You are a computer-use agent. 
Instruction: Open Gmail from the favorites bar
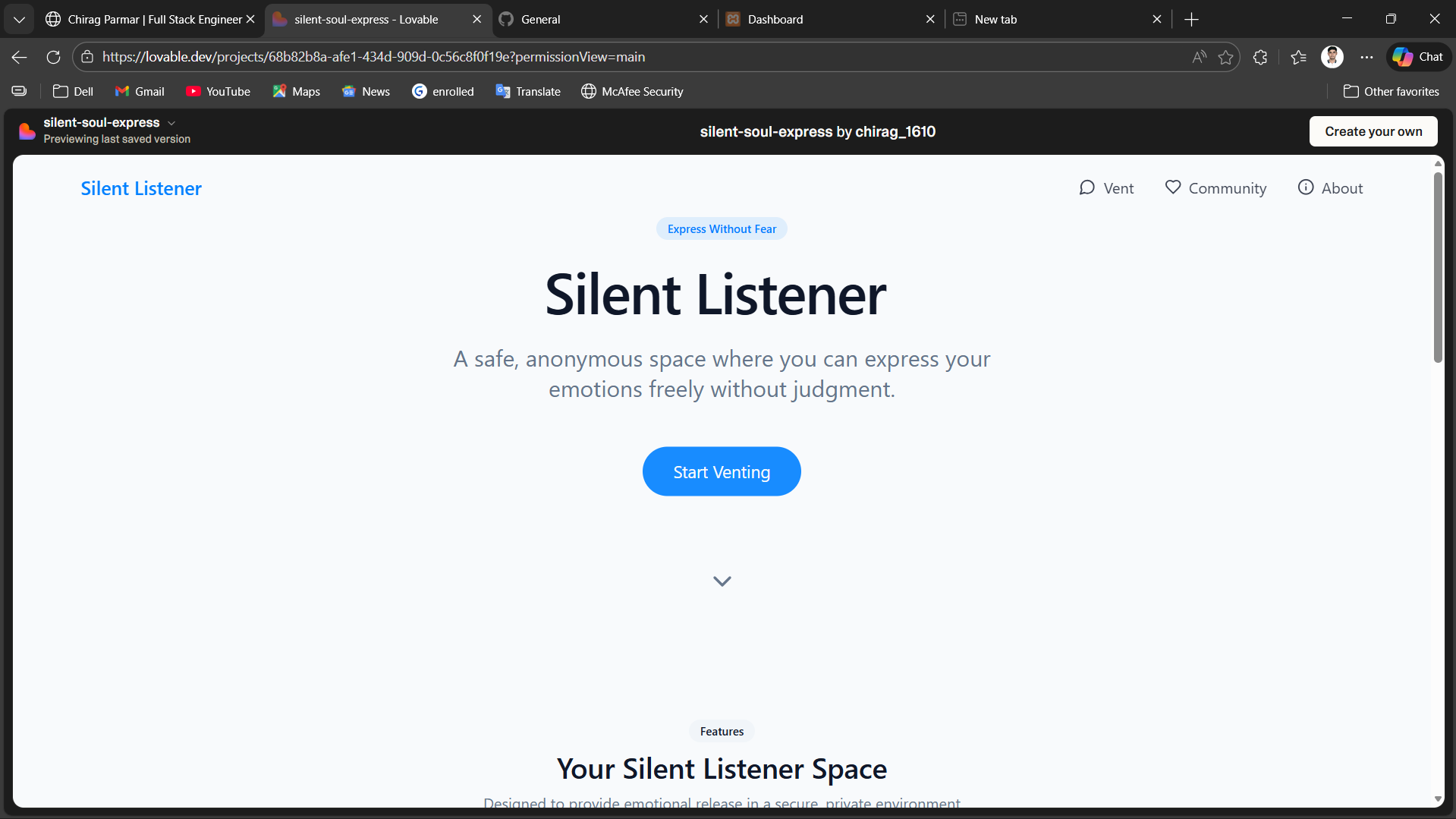click(139, 91)
